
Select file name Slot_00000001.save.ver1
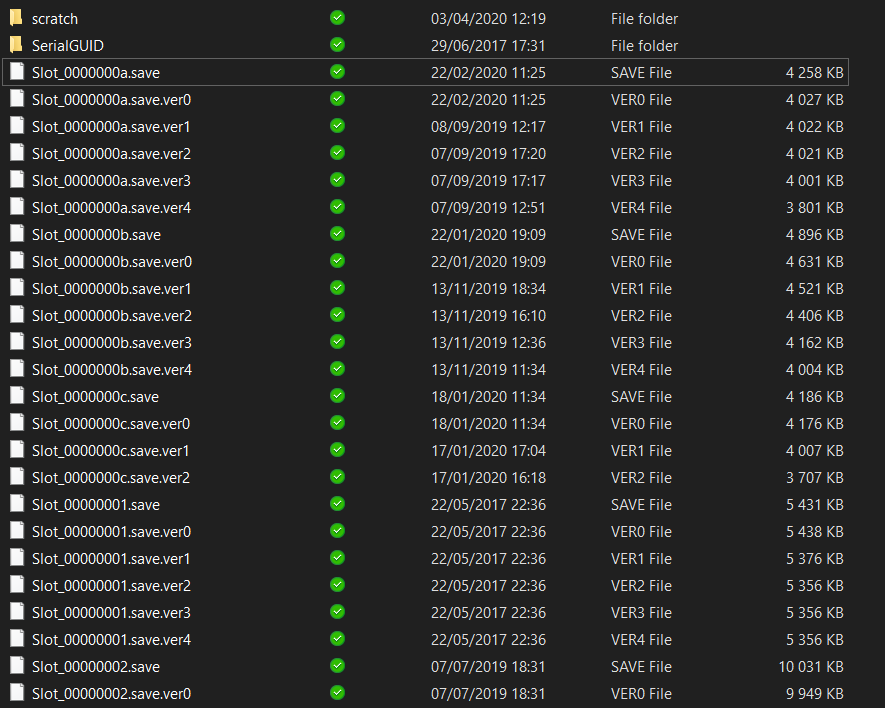[111, 559]
